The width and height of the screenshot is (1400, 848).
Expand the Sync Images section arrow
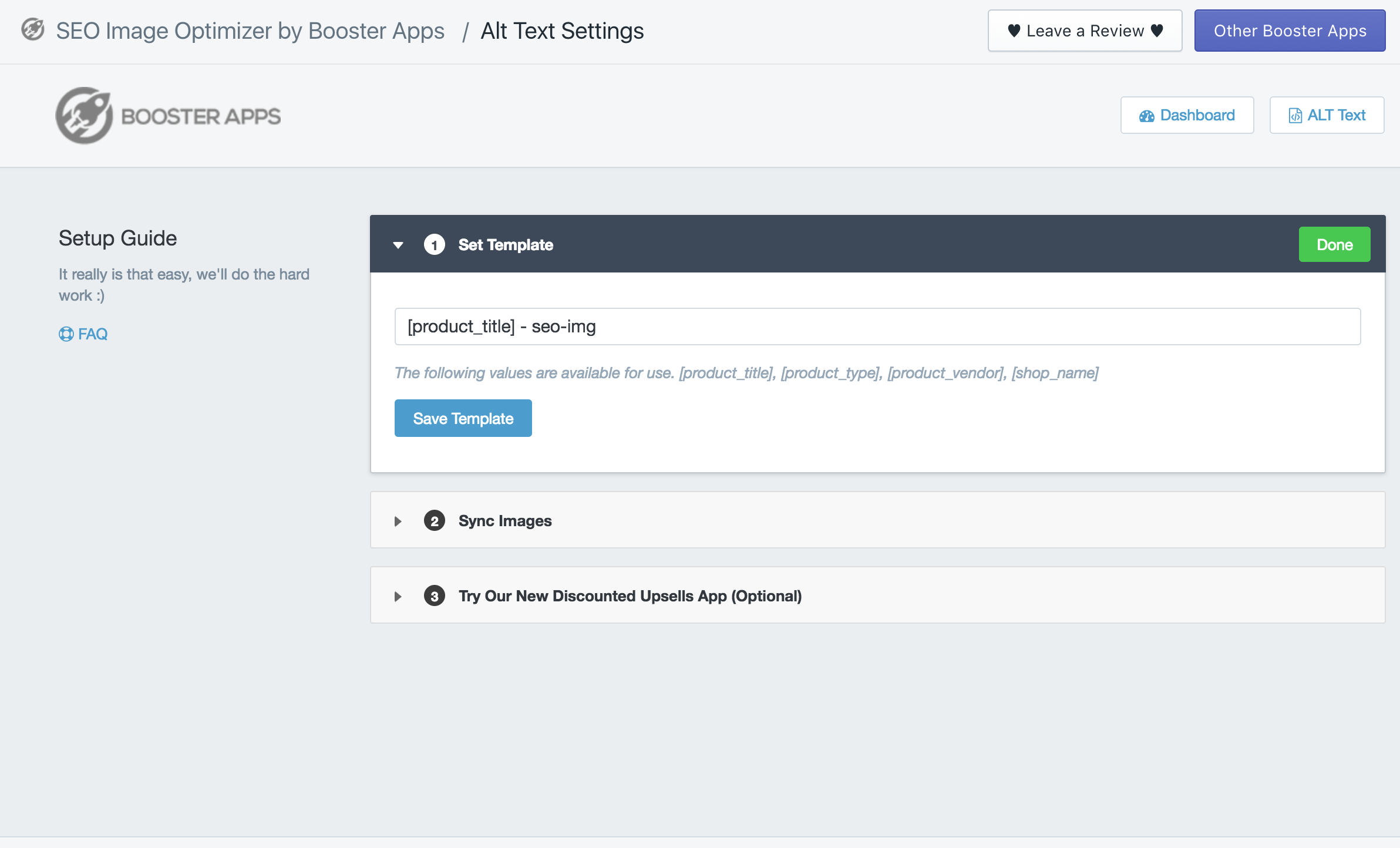(x=398, y=521)
